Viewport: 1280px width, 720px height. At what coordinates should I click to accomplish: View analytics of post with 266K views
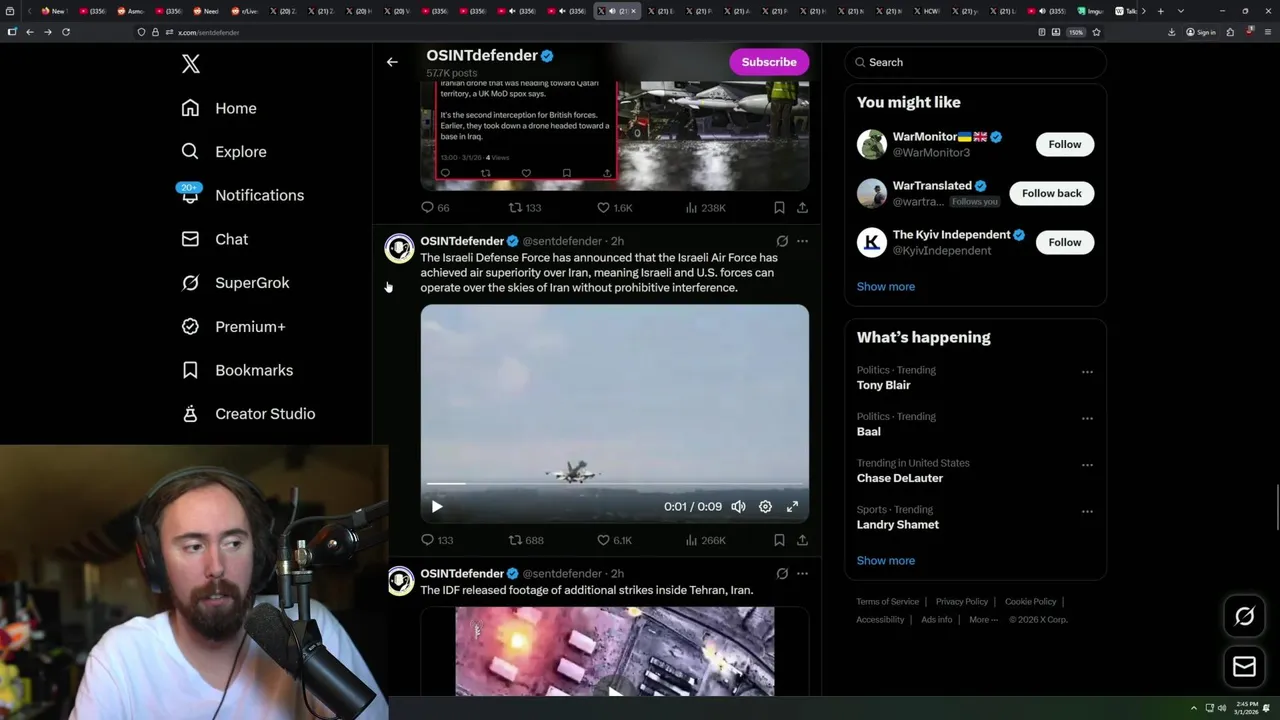click(x=705, y=540)
